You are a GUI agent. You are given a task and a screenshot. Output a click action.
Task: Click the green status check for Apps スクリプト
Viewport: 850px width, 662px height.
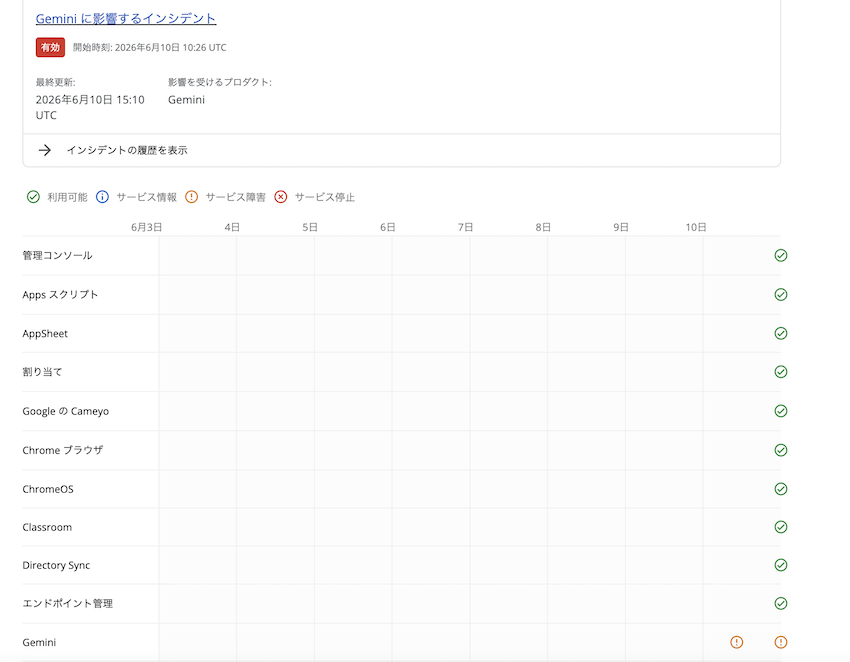point(781,294)
